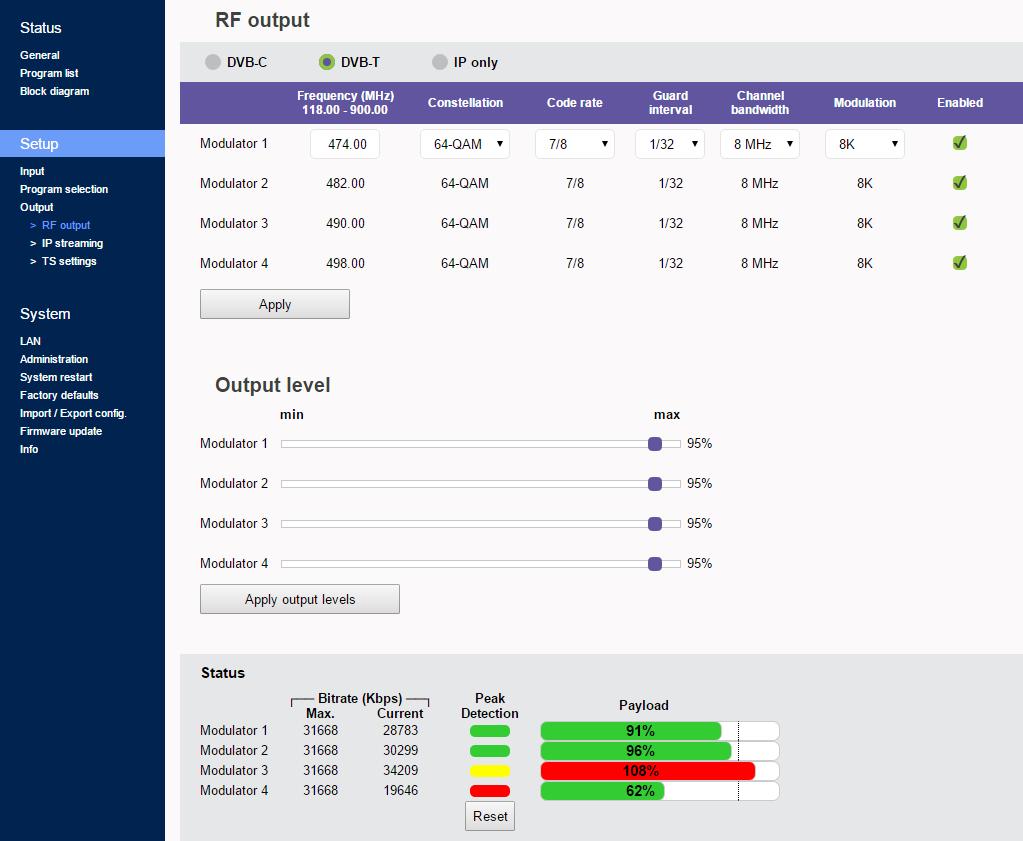Click the 474.00 frequency input field
The width and height of the screenshot is (1023, 841).
pyautogui.click(x=344, y=144)
